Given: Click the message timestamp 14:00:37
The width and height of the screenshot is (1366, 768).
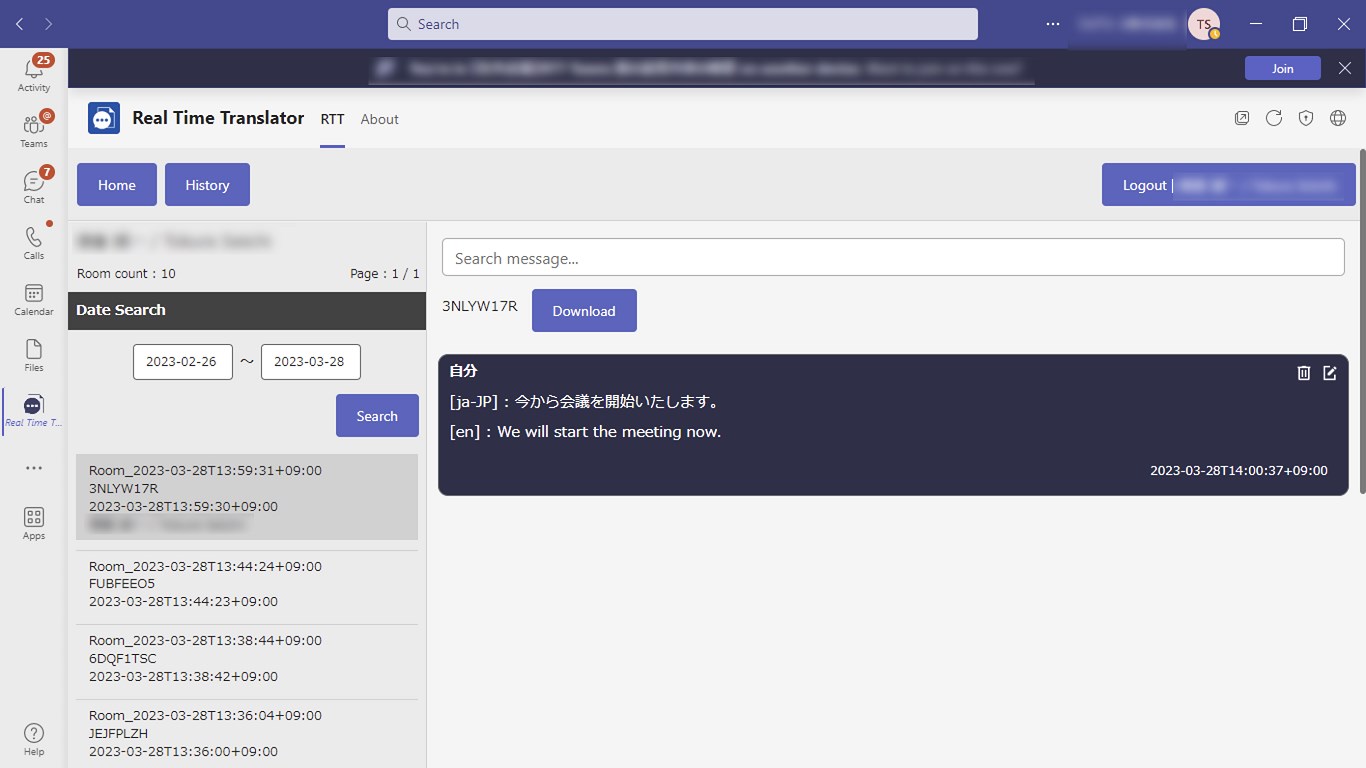Looking at the screenshot, I should point(1239,470).
